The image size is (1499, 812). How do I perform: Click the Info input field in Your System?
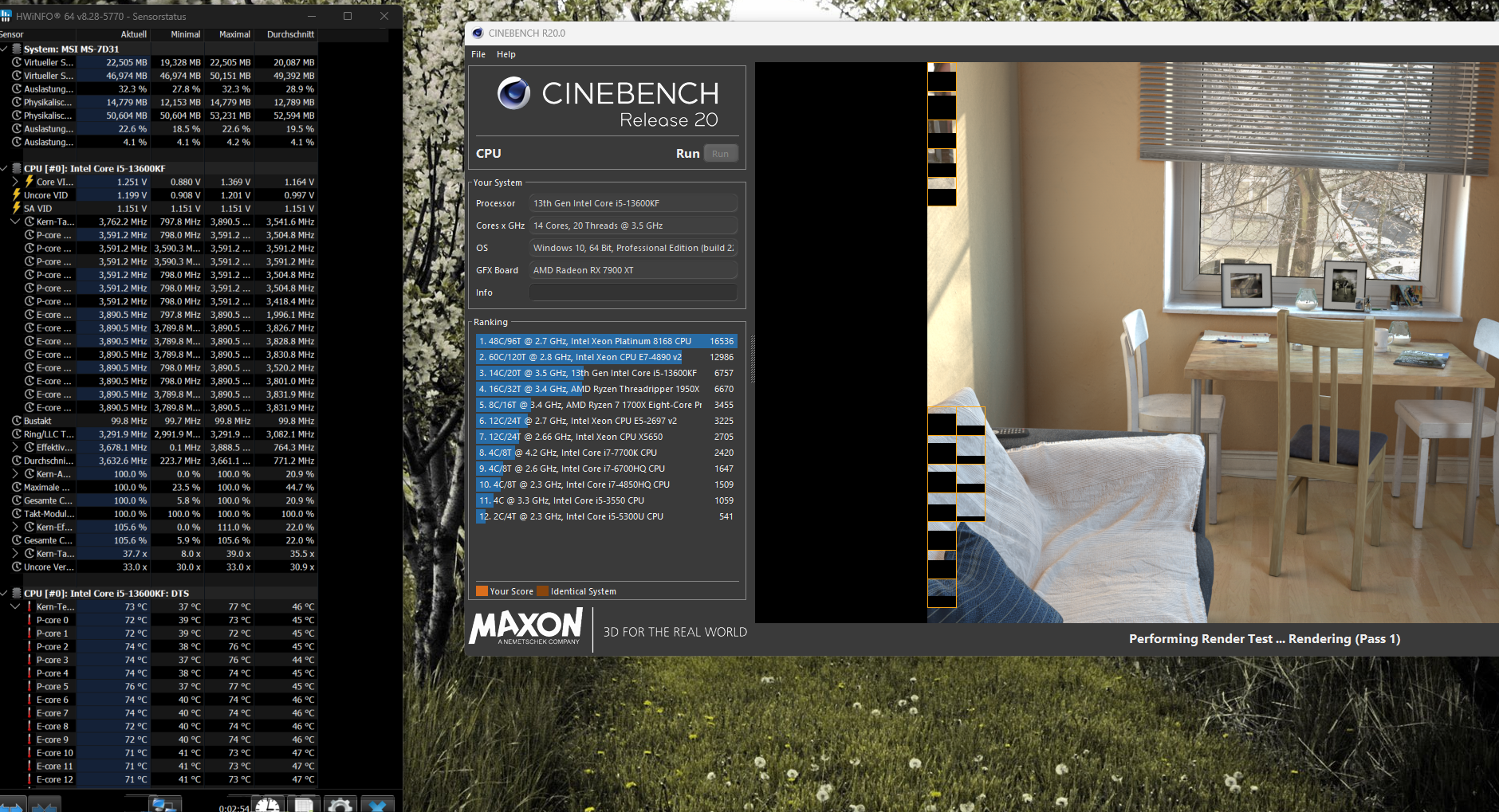coord(634,292)
